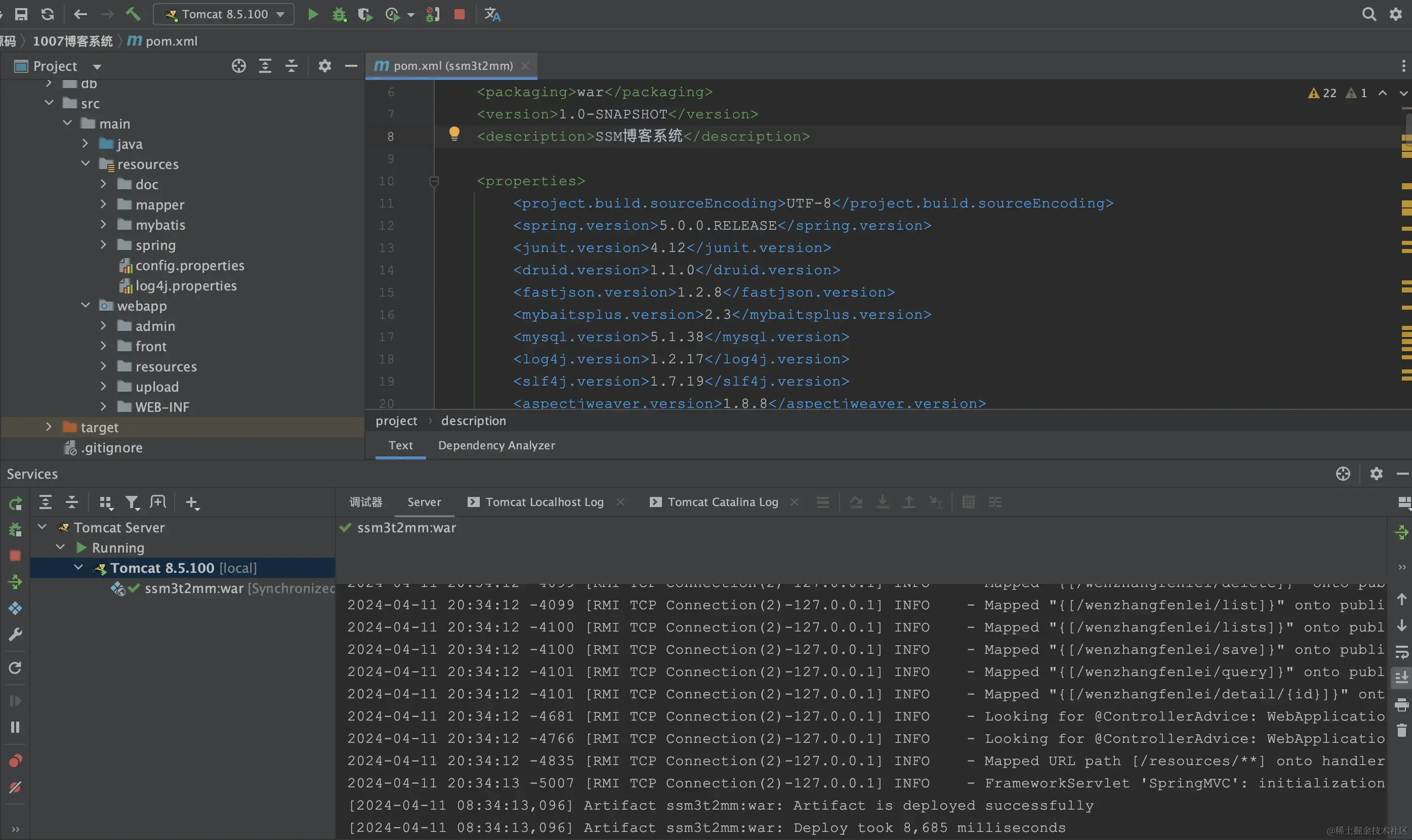Viewport: 1412px width, 840px height.
Task: Open the 调试器 debugger tab
Action: 365,502
